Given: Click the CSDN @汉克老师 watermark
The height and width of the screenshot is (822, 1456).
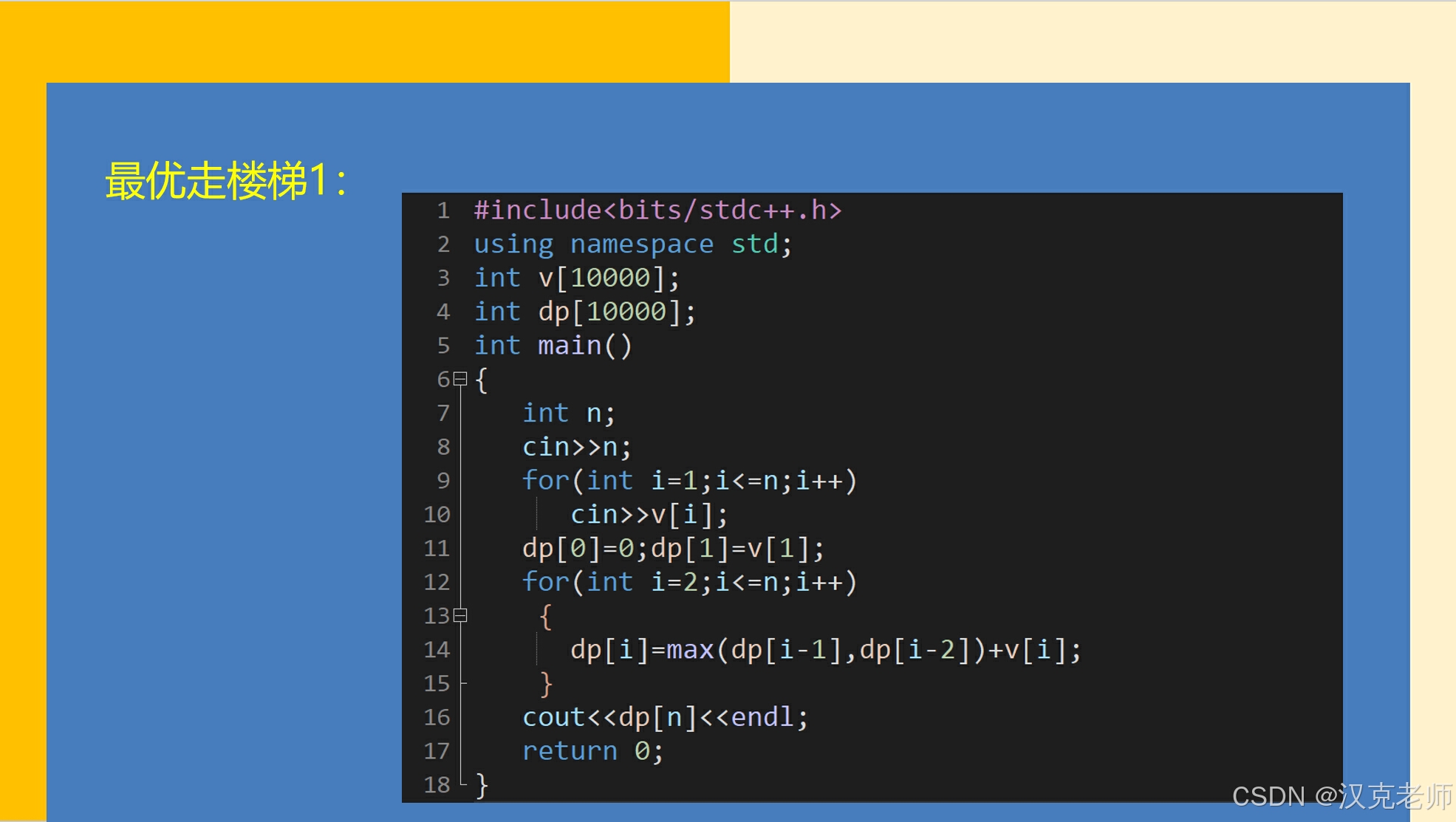Looking at the screenshot, I should point(1341,796).
